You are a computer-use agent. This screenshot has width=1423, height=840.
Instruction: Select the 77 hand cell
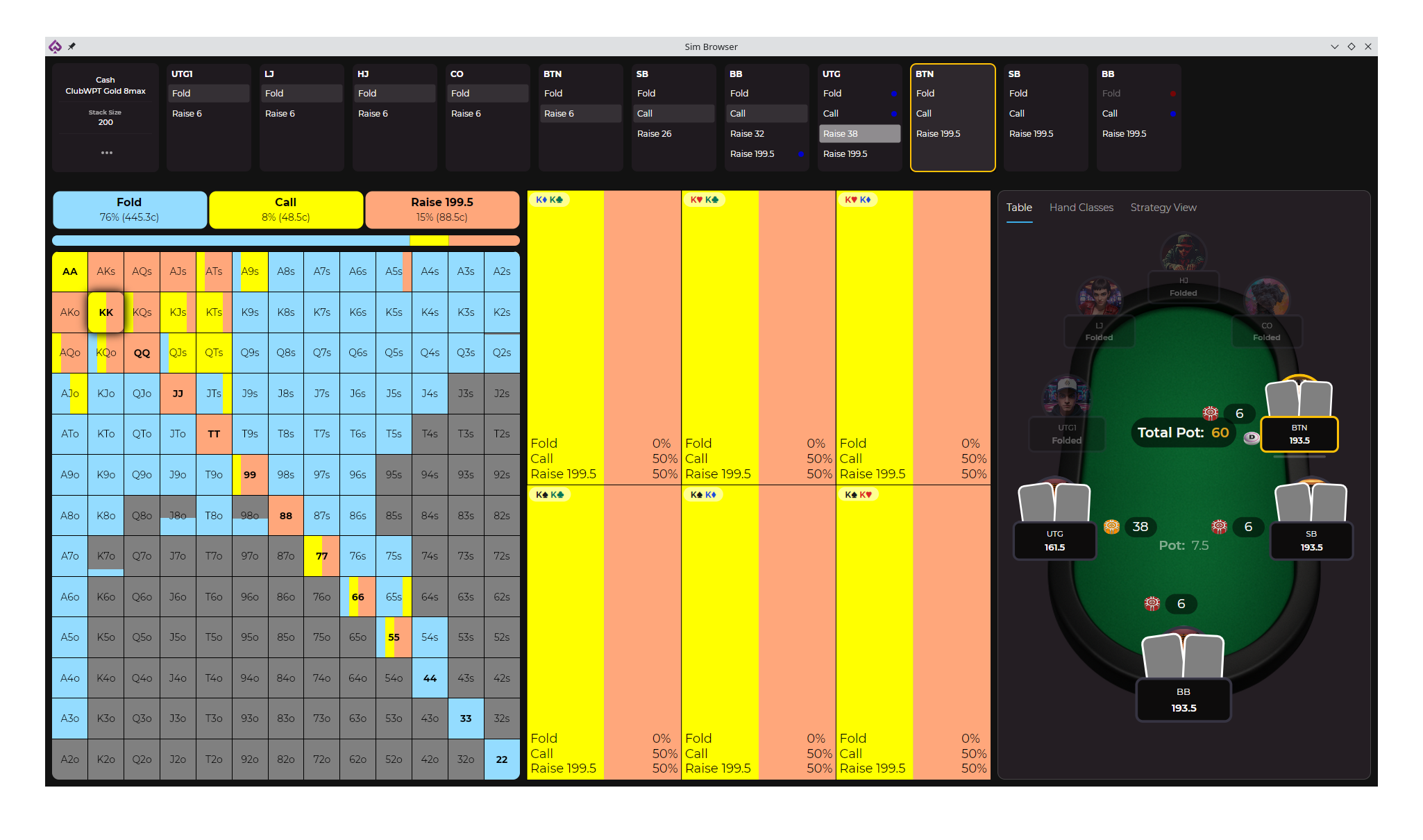click(321, 556)
